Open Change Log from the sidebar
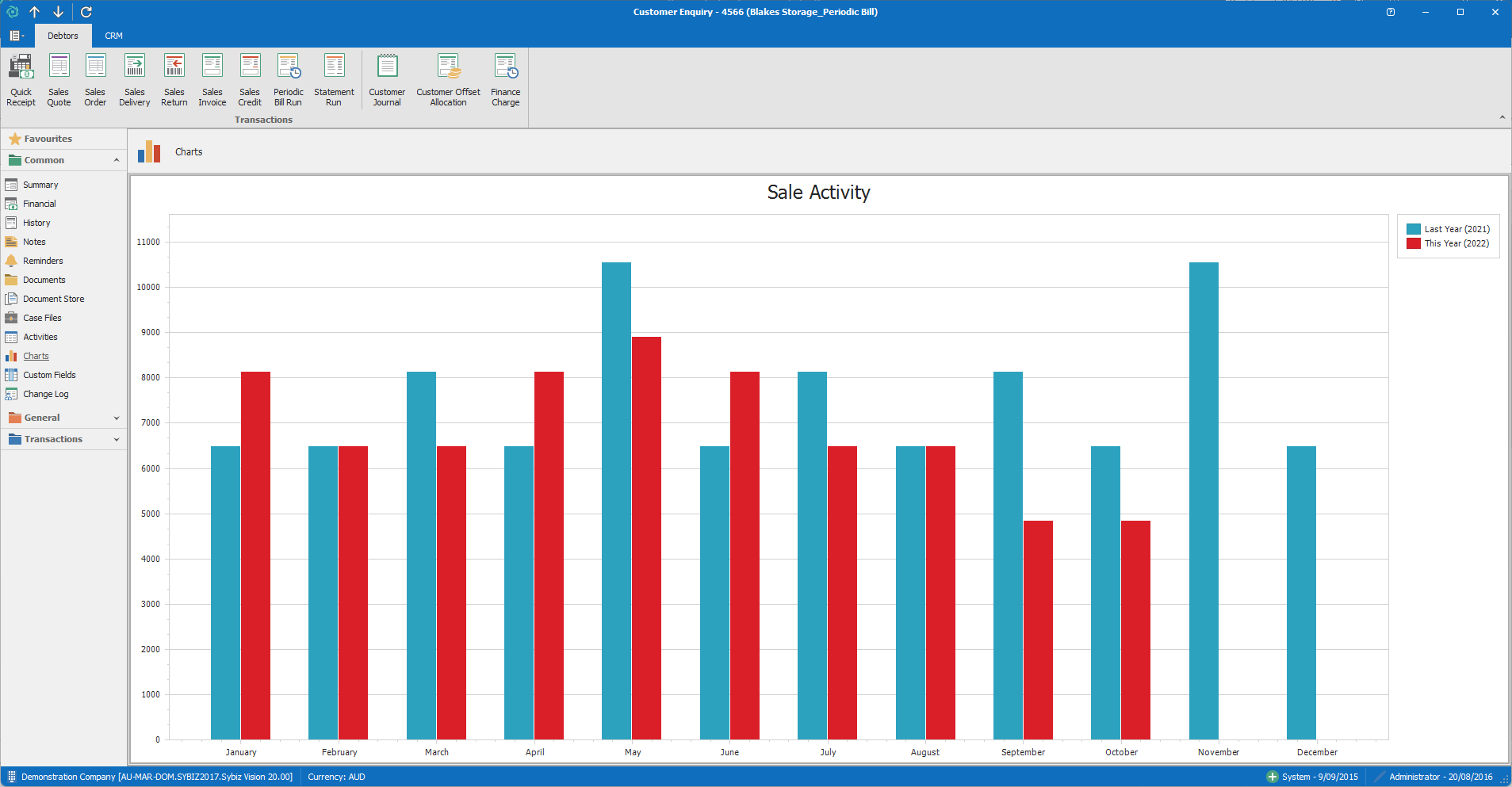 [45, 394]
